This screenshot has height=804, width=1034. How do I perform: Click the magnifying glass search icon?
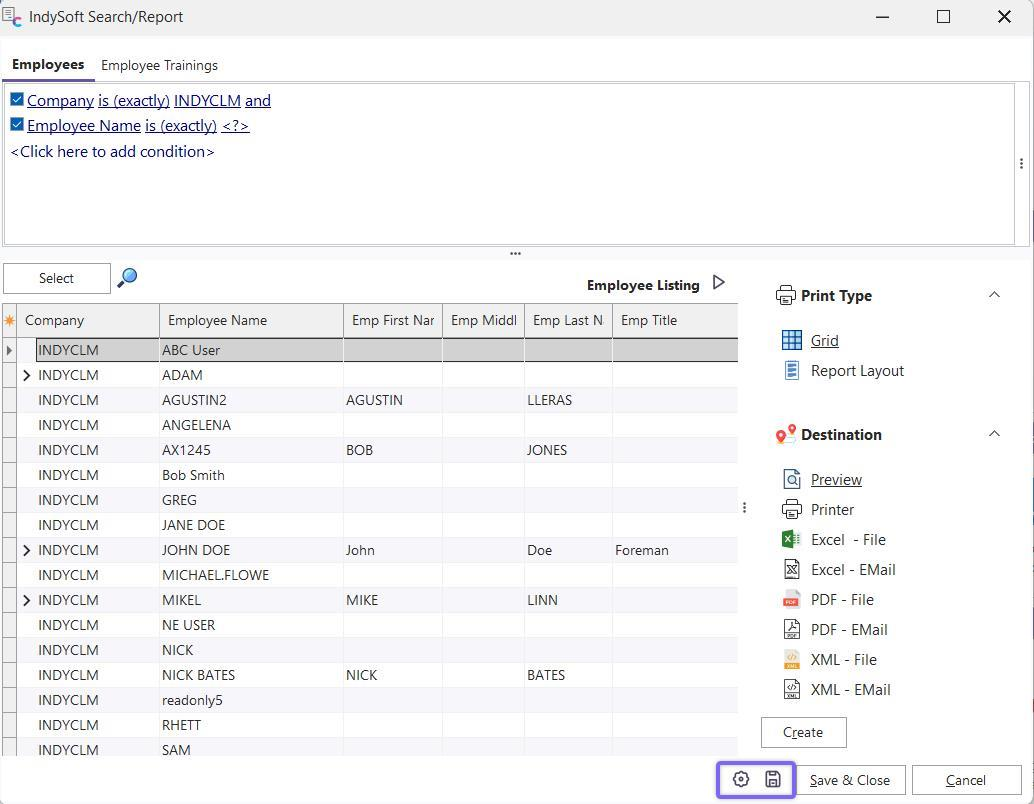coord(127,278)
